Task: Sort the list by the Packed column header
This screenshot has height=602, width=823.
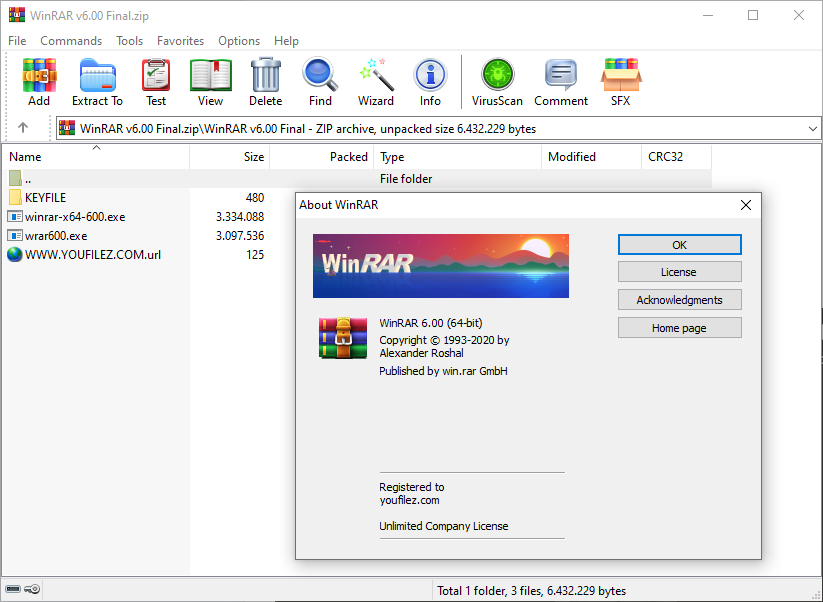Action: pos(322,156)
